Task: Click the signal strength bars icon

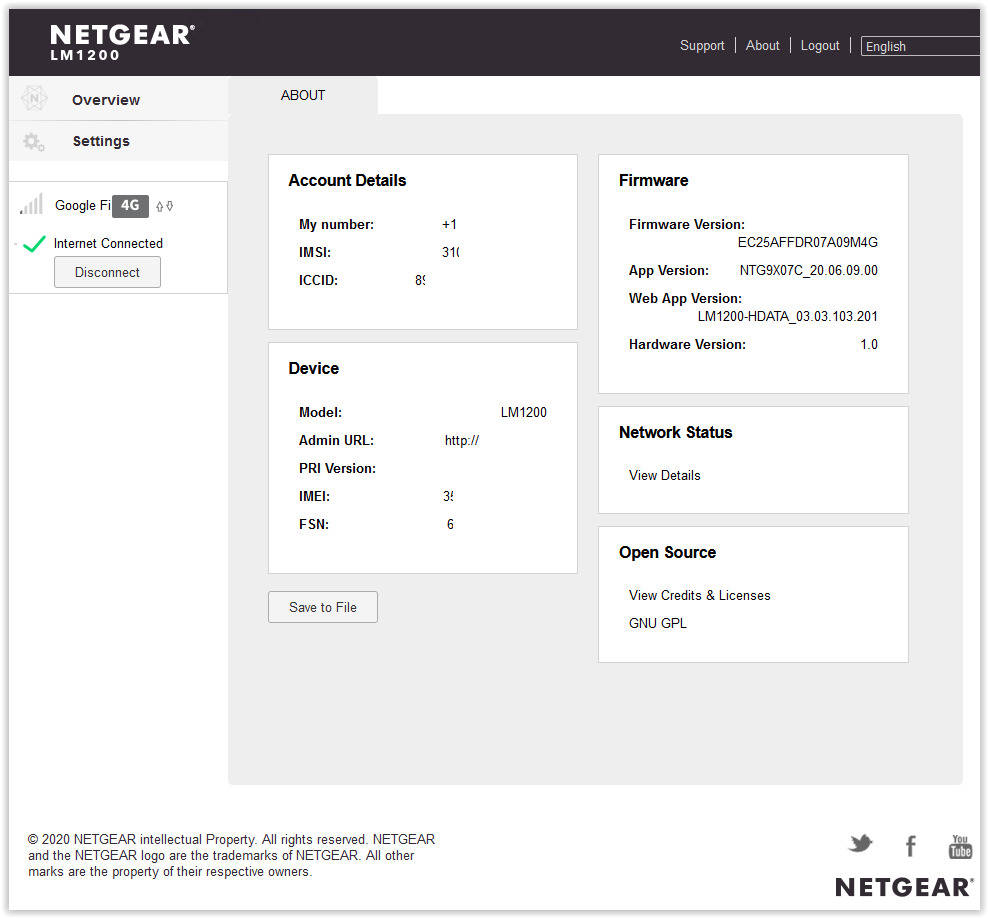Action: [31, 205]
